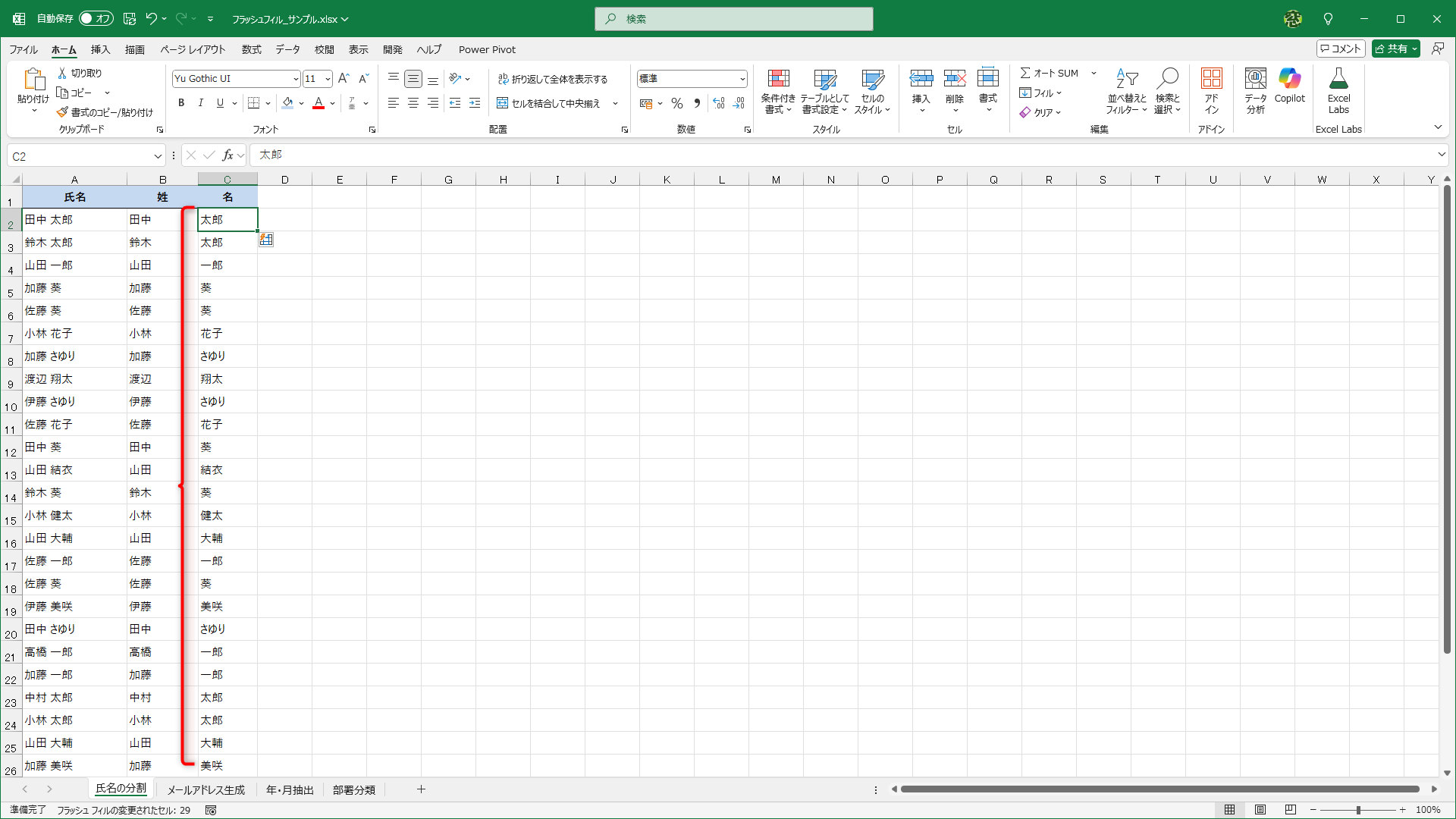The height and width of the screenshot is (819, 1456).
Task: Toggle the AutoSave switch
Action: [x=96, y=19]
